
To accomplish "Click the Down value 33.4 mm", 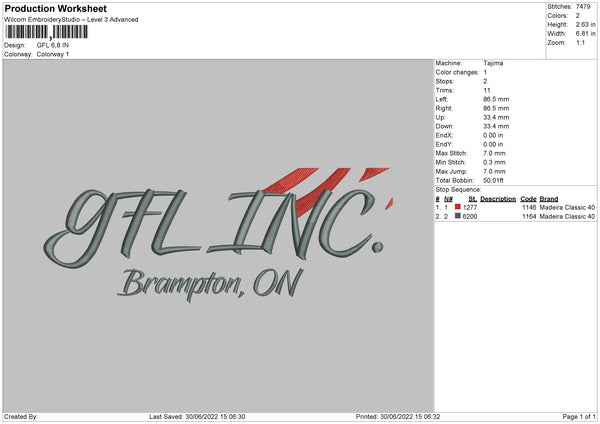I will pos(496,126).
